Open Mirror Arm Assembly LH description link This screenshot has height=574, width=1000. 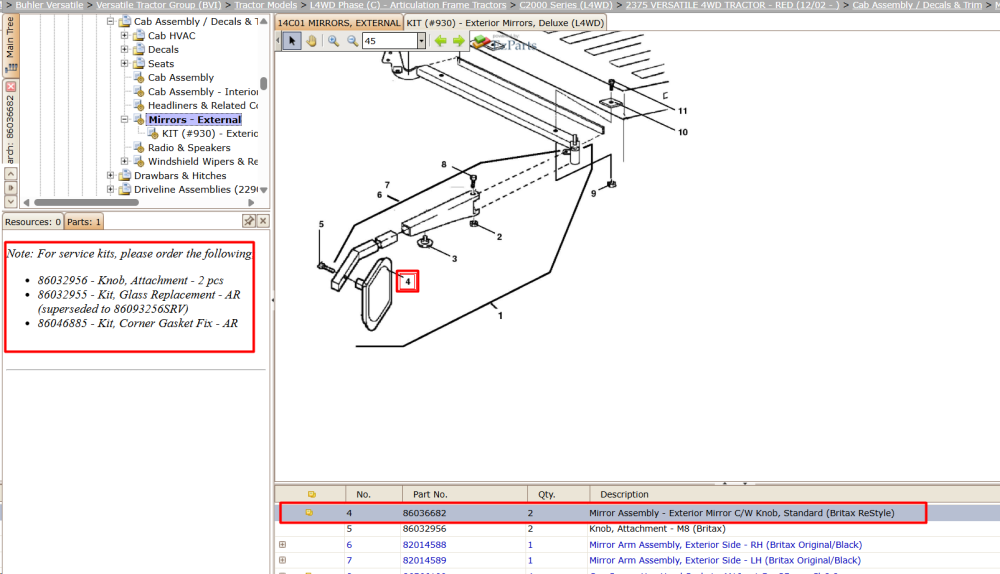[724, 560]
